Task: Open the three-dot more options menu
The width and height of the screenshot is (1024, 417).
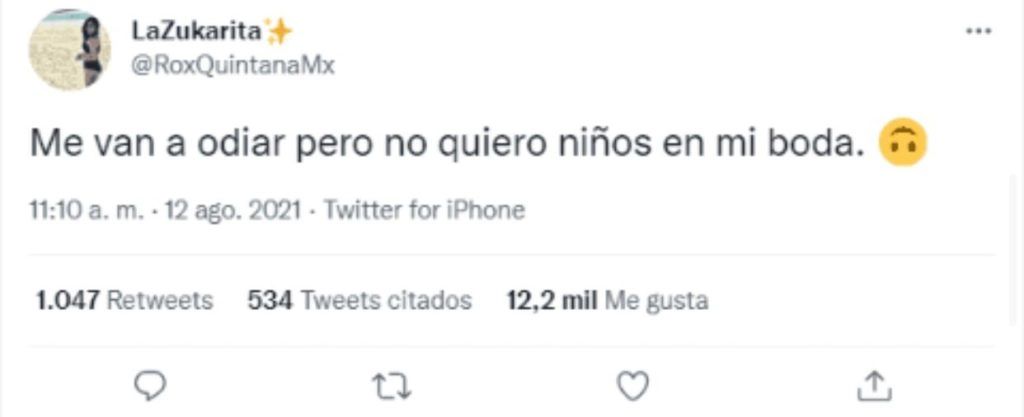Action: pyautogui.click(x=978, y=31)
